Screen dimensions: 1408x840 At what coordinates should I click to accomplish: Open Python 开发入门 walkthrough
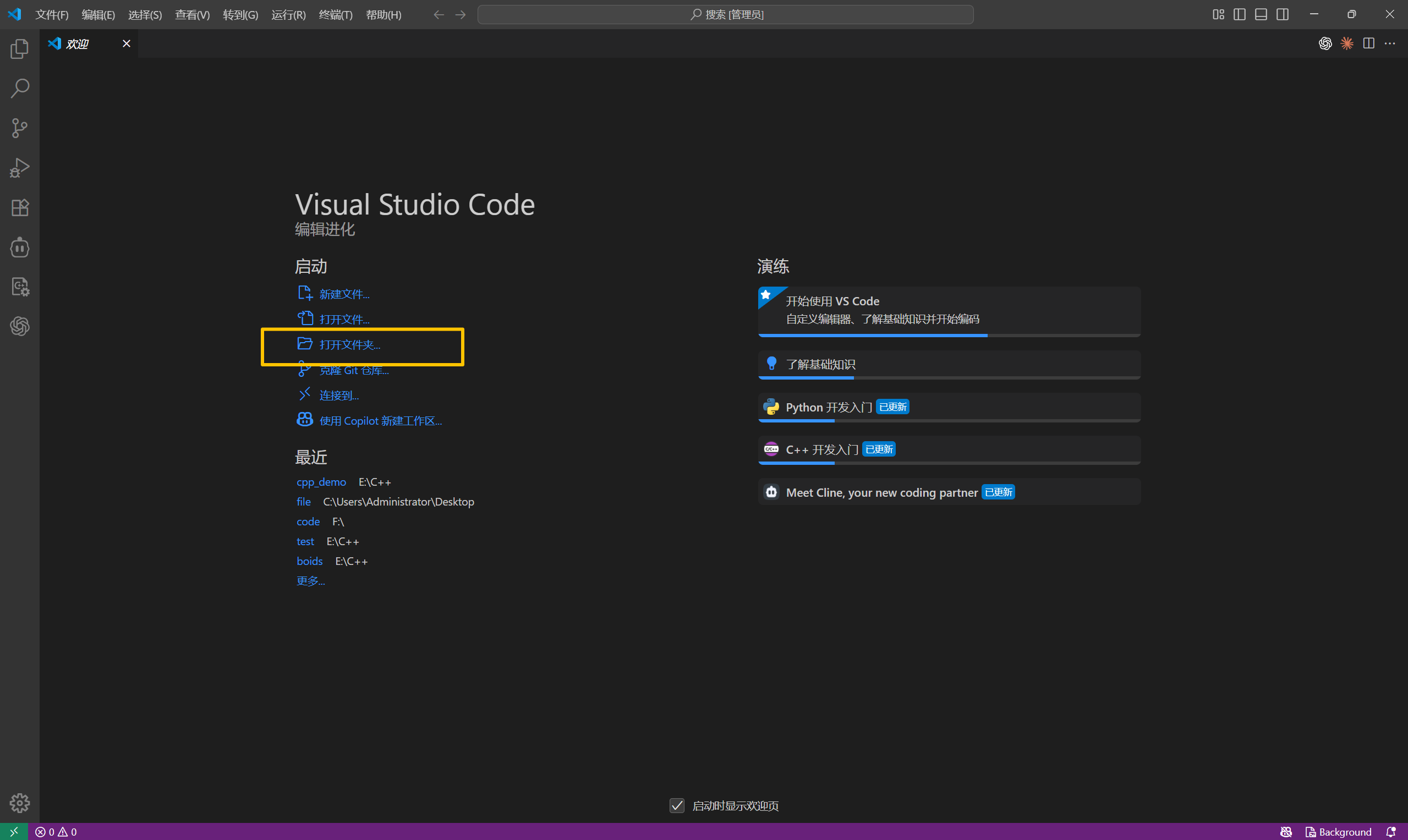(x=949, y=407)
